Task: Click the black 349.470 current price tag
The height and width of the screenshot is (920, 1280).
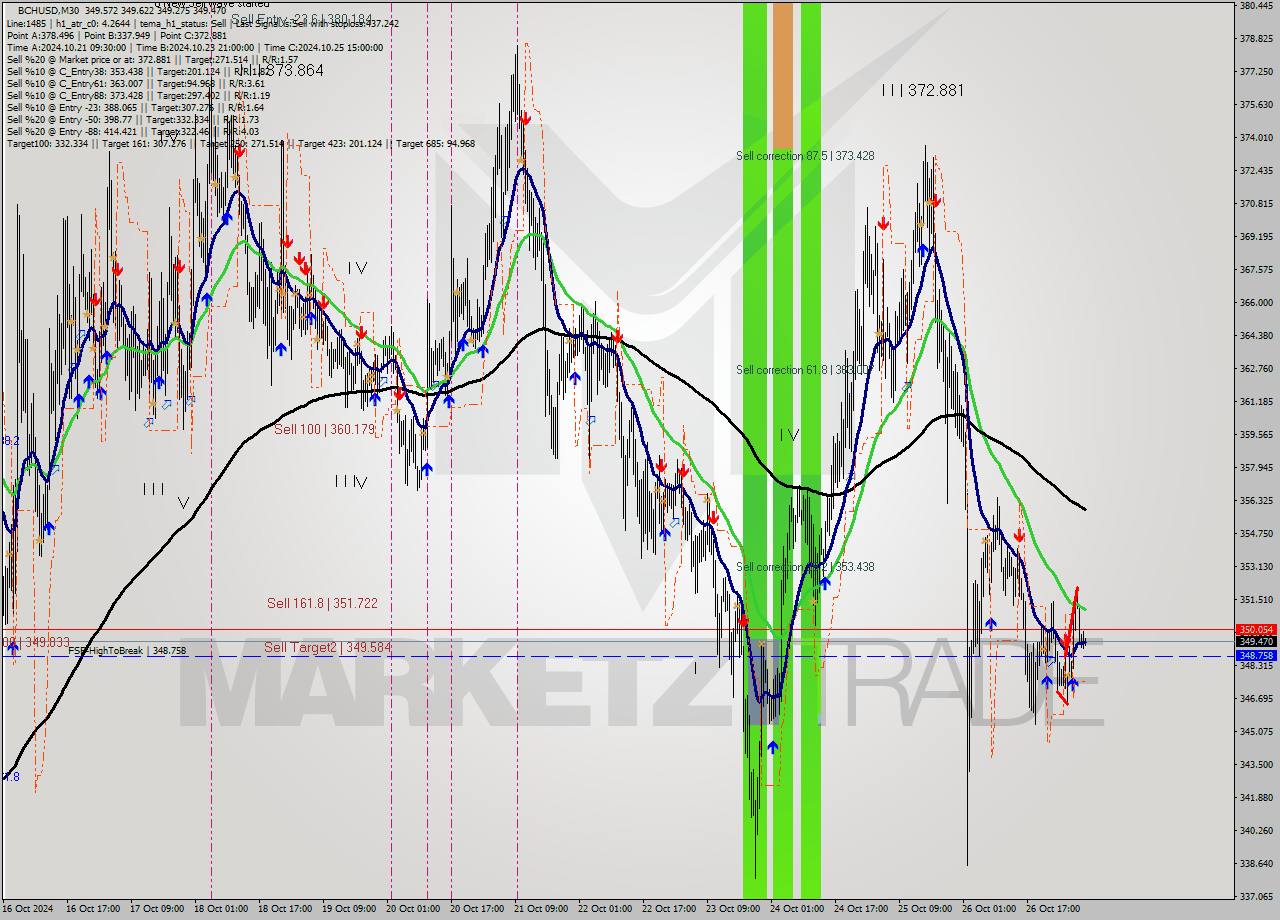Action: 1256,642
